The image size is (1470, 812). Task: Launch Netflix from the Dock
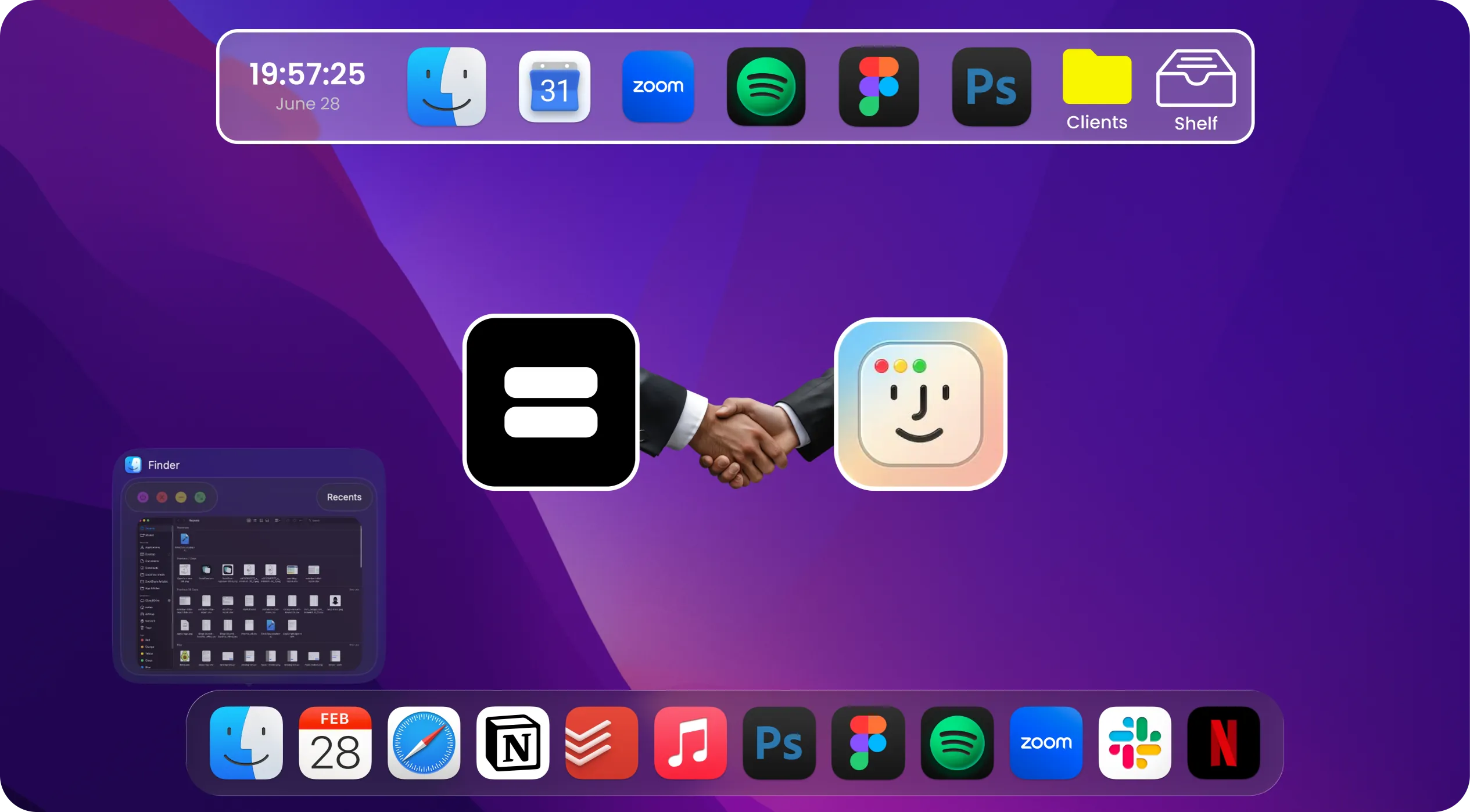tap(1224, 742)
